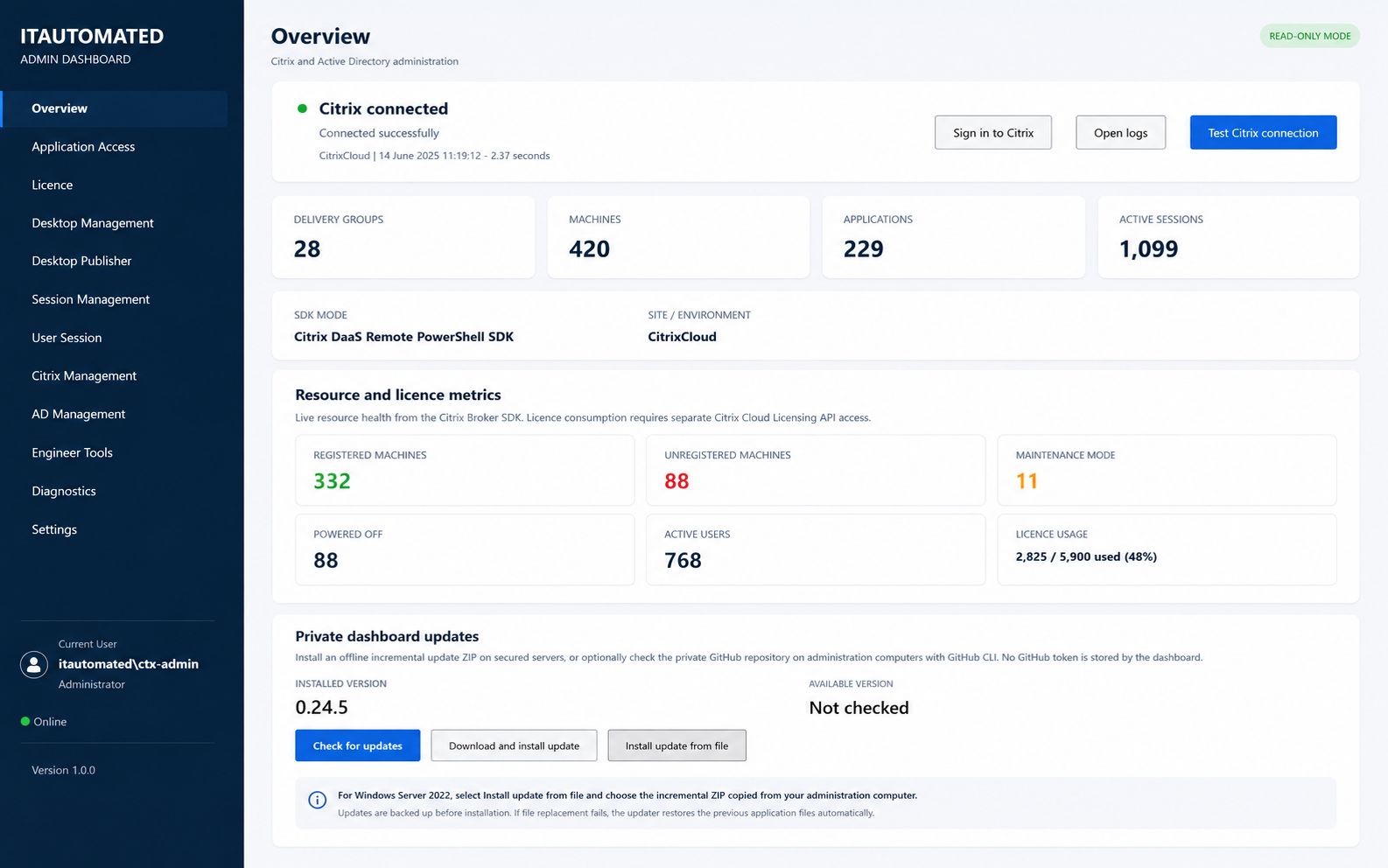Screen dimensions: 1388x868
Task: Click Check for updates
Action: point(358,745)
